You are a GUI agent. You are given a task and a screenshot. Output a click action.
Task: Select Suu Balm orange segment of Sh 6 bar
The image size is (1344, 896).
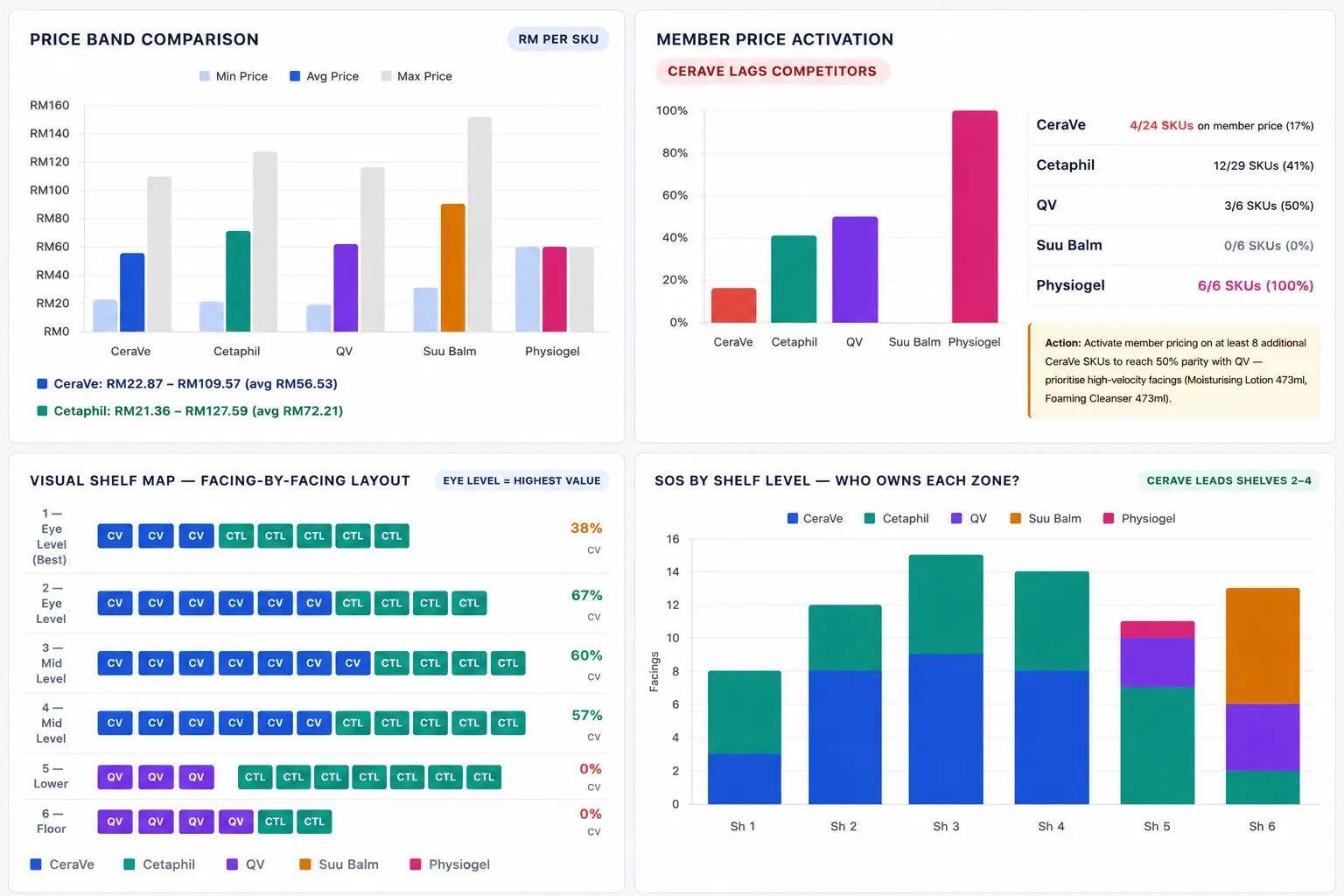point(1263,646)
